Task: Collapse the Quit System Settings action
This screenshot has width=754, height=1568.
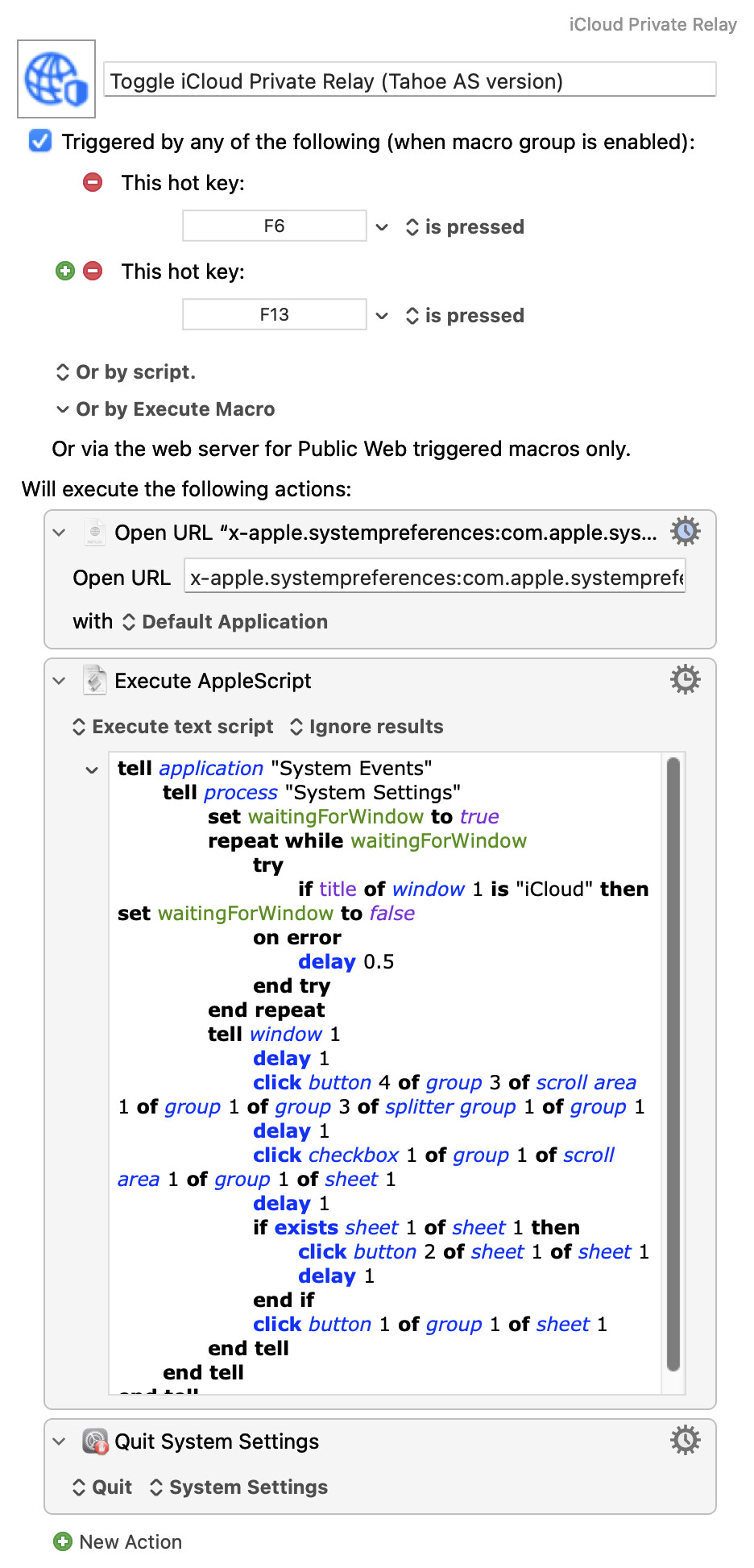Action: point(59,1441)
